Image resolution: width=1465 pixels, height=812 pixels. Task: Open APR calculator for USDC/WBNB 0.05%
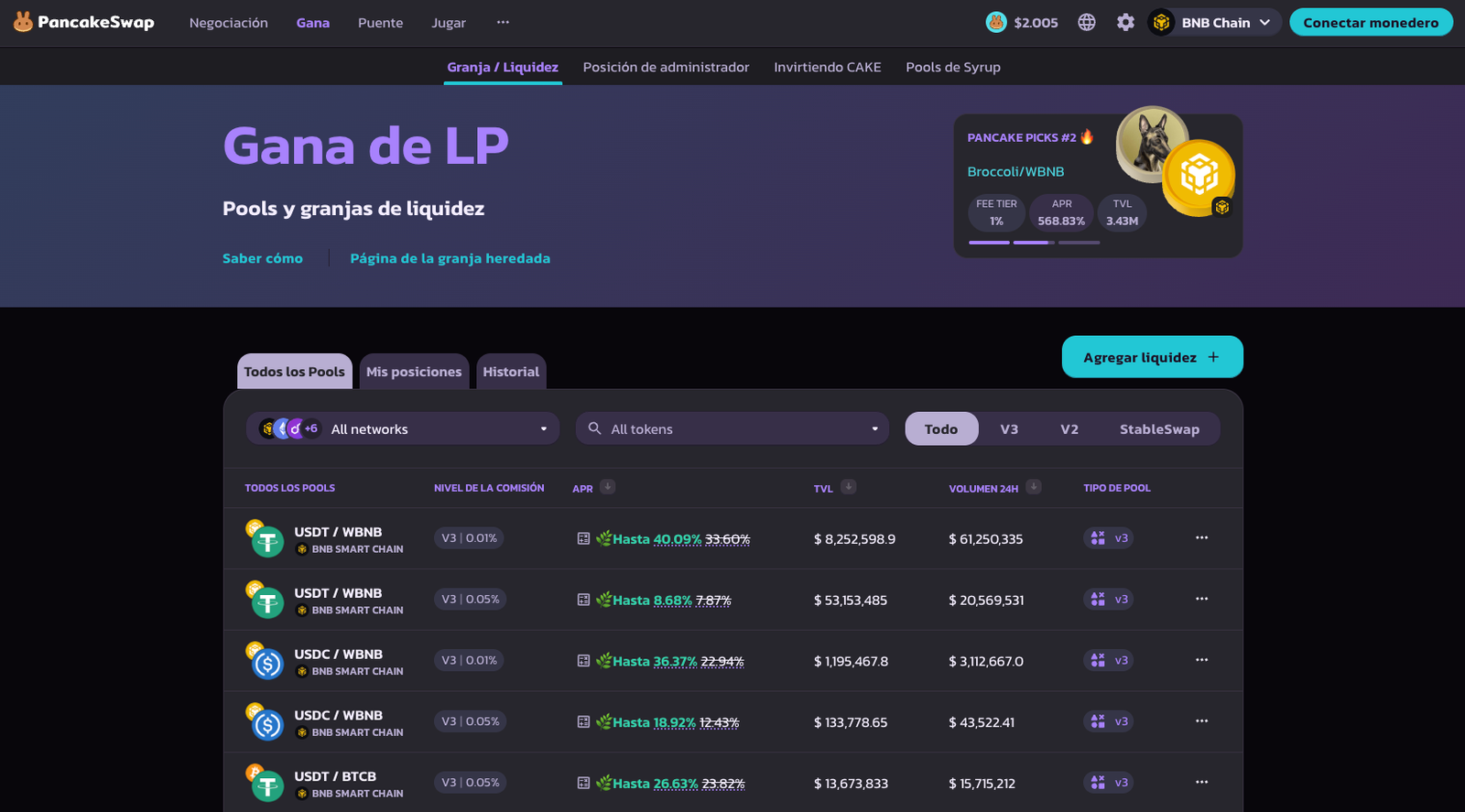point(583,721)
